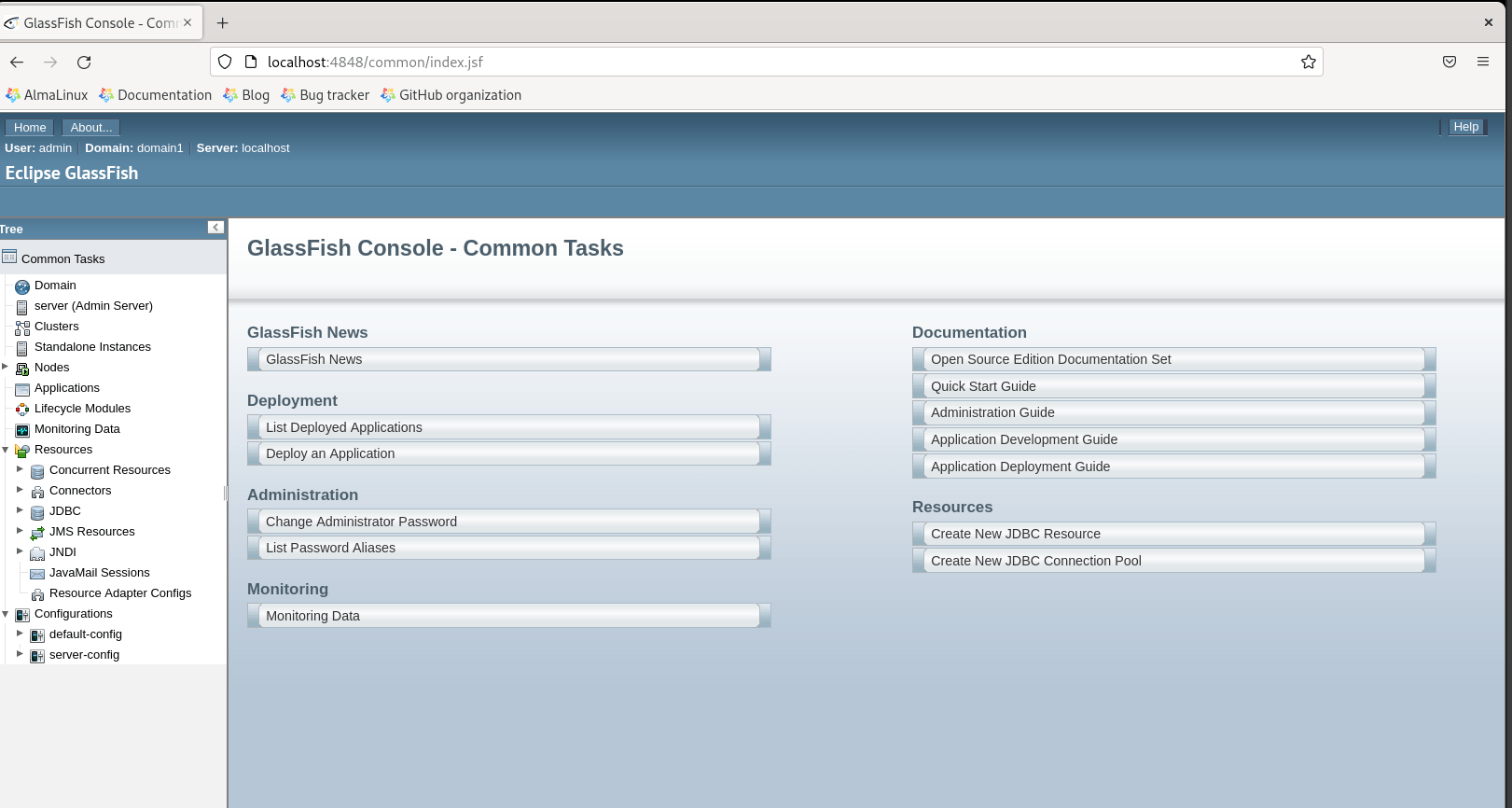Image resolution: width=1512 pixels, height=808 pixels.
Task: Open GlassFish News task
Action: [508, 359]
